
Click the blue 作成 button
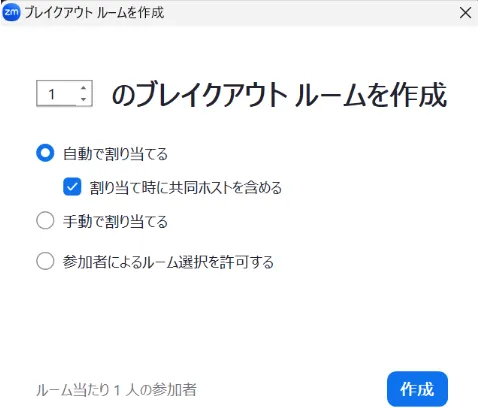[417, 389]
